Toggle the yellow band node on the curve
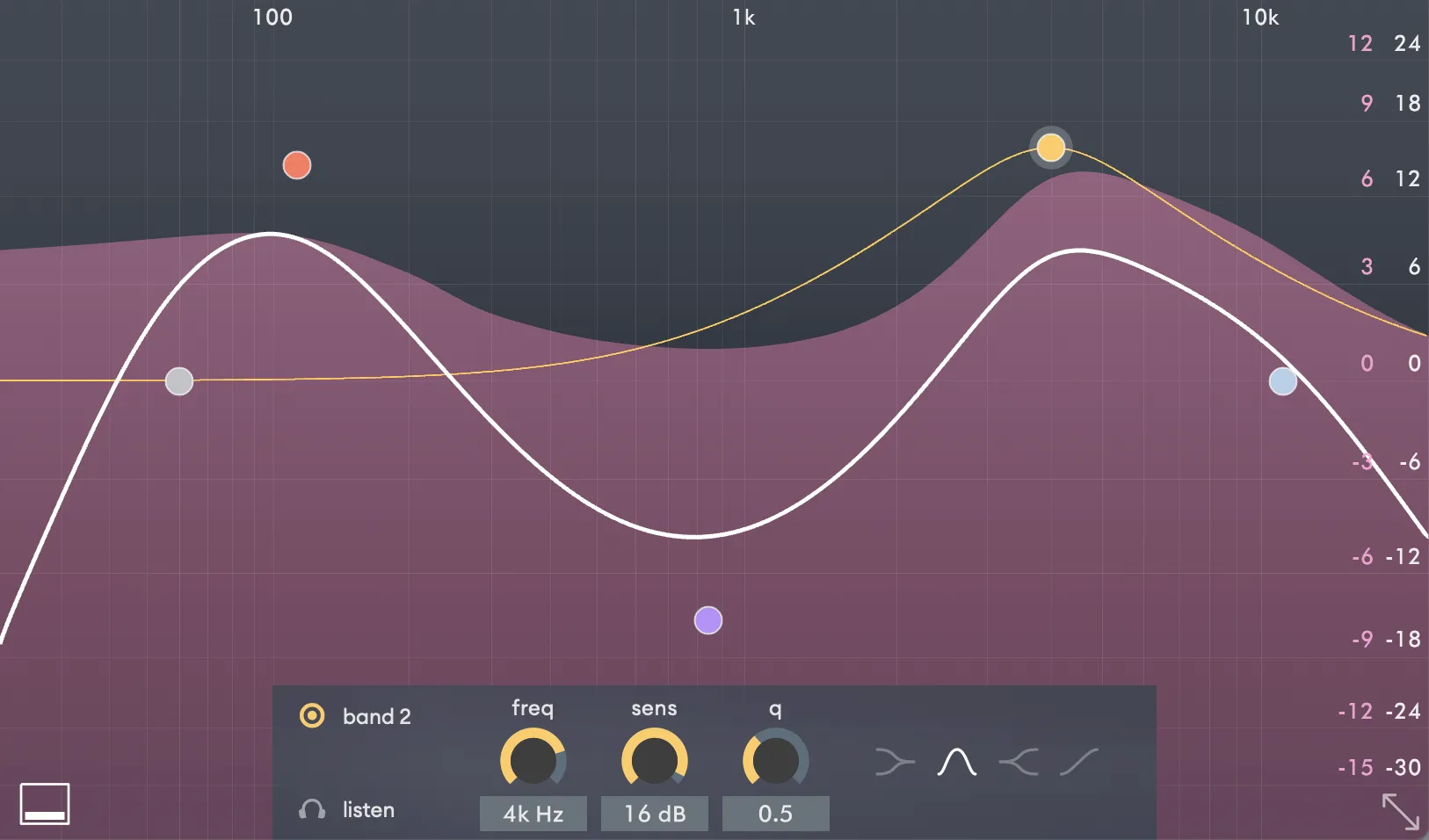Viewport: 1429px width, 840px height. coord(1051,148)
